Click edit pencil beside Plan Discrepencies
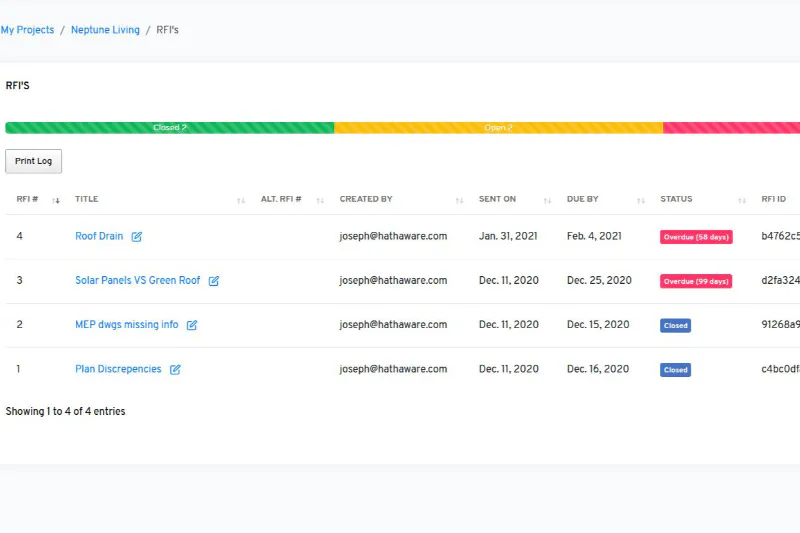This screenshot has width=800, height=533. [x=175, y=370]
